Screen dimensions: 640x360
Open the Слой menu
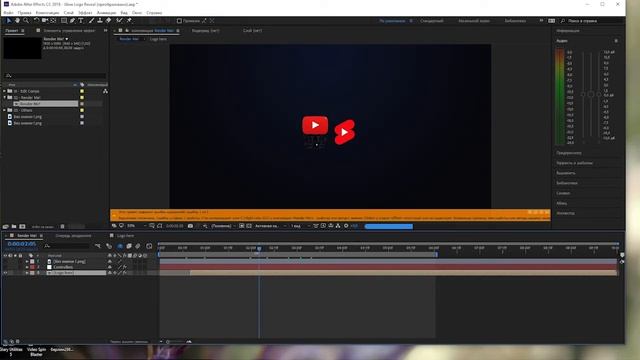click(69, 13)
